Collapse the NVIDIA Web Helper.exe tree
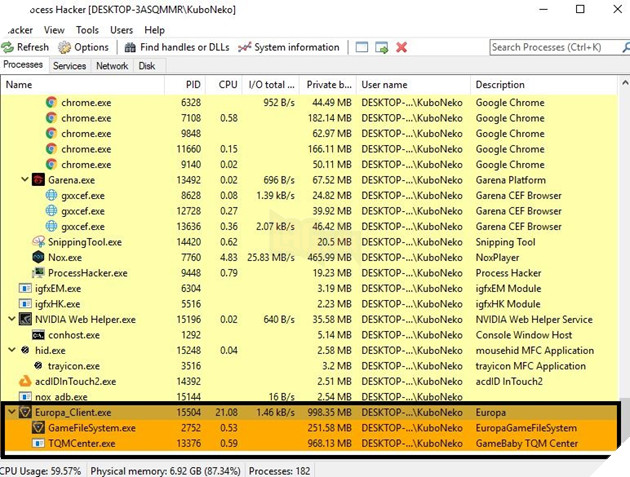This screenshot has width=630, height=477. [12, 319]
